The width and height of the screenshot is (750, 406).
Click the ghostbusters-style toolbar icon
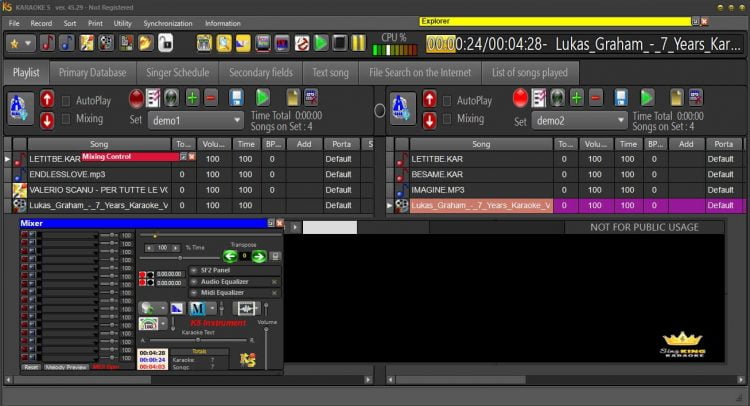click(x=301, y=43)
